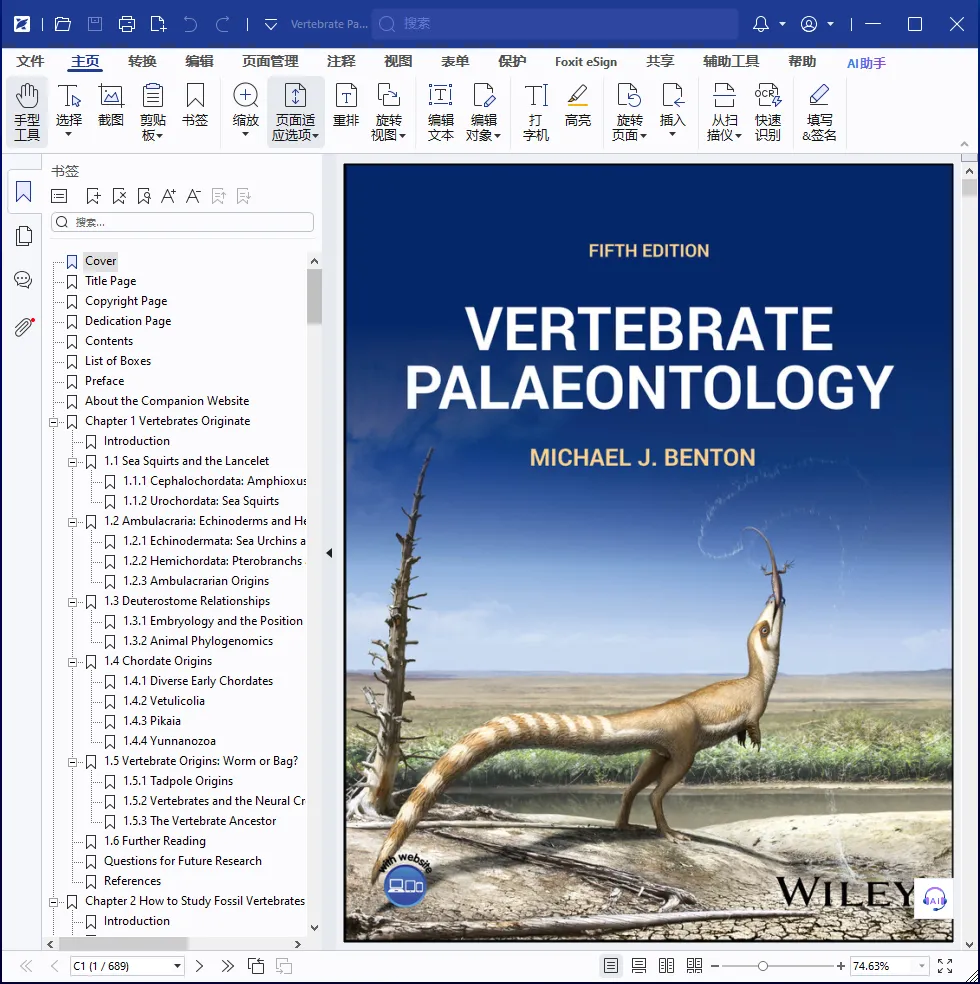The width and height of the screenshot is (980, 984).
Task: Switch to the Comment (注释) tab
Action: pos(341,62)
